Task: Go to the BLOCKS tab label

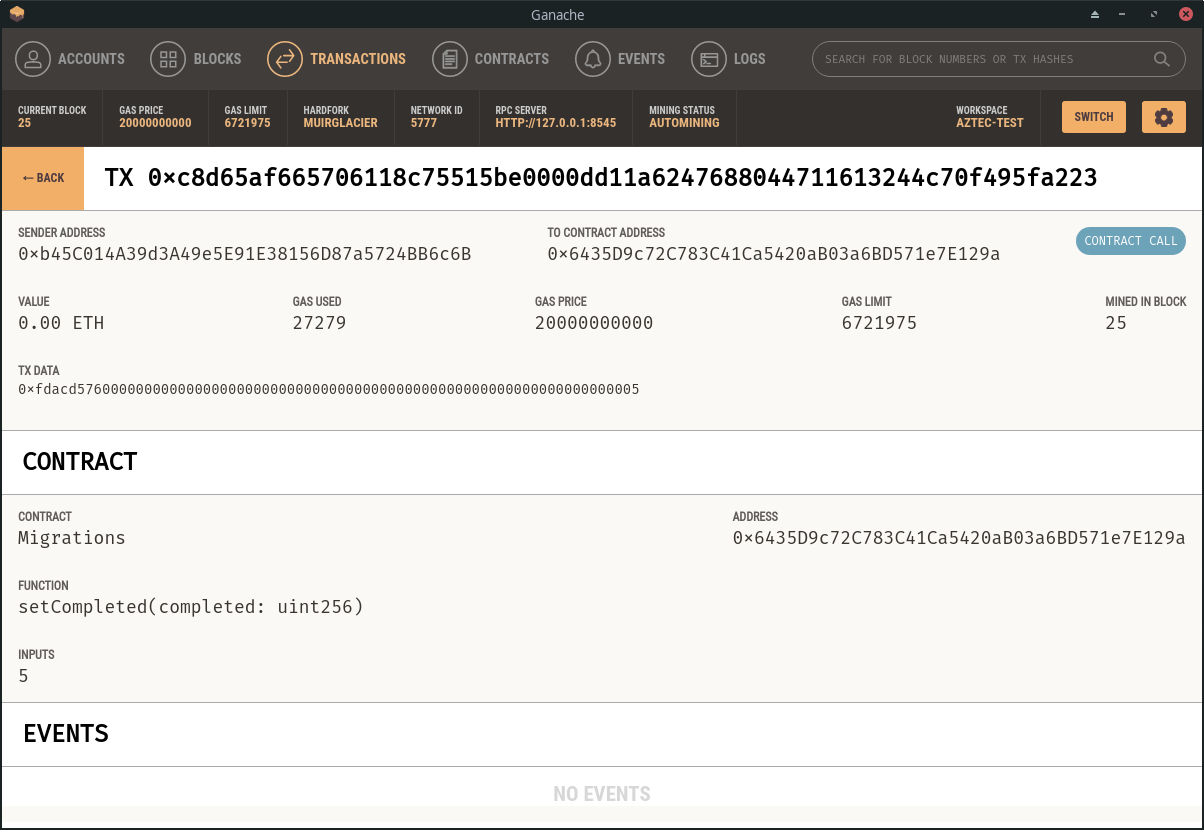Action: (x=218, y=59)
